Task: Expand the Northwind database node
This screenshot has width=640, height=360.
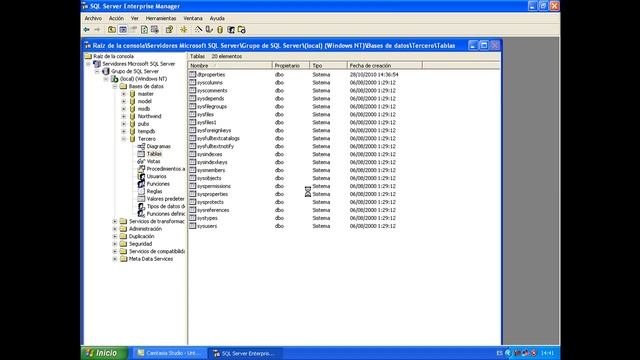Action: [124, 116]
